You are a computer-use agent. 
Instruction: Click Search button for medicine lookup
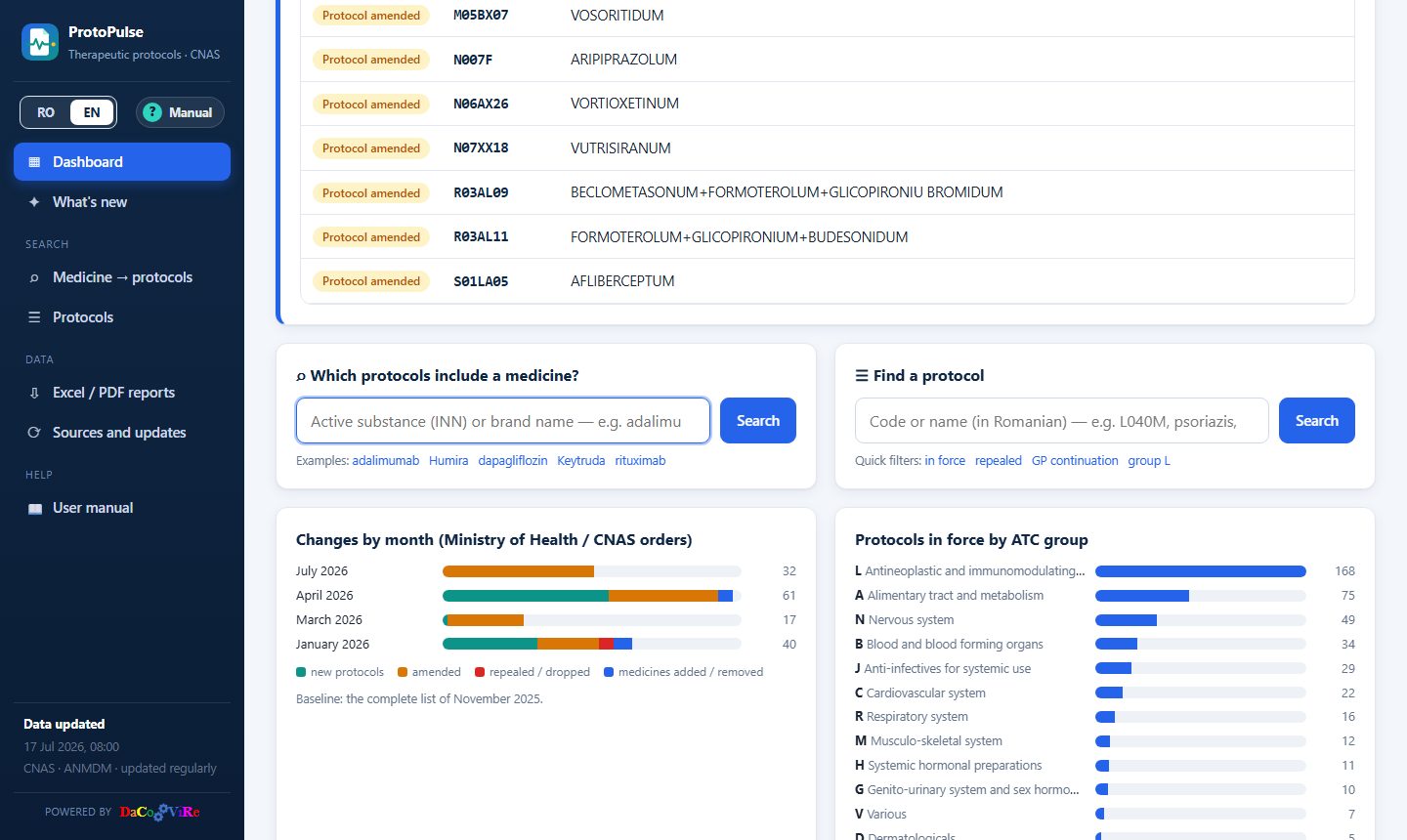758,421
